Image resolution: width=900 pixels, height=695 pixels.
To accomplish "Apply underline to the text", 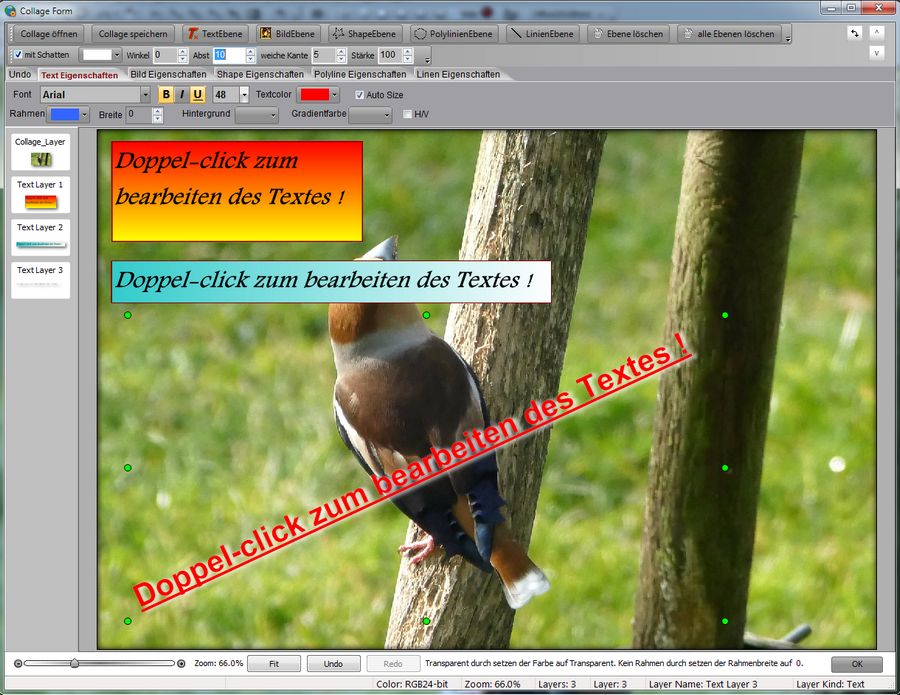I will tap(199, 94).
